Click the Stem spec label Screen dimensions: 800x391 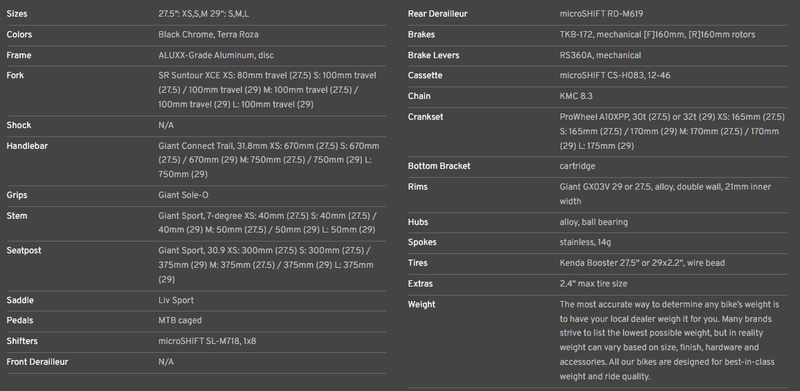point(16,216)
